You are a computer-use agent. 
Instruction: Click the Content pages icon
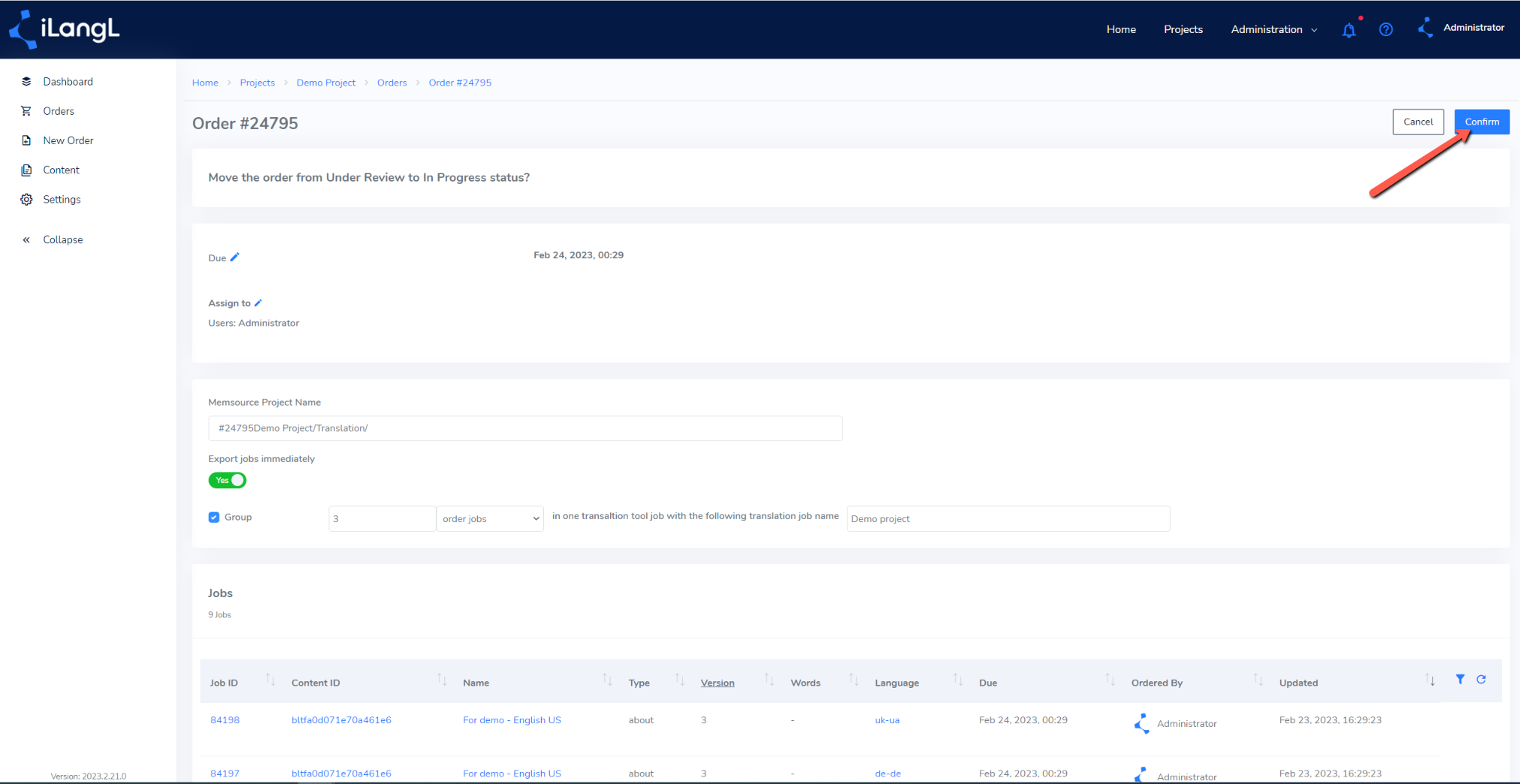click(x=26, y=170)
